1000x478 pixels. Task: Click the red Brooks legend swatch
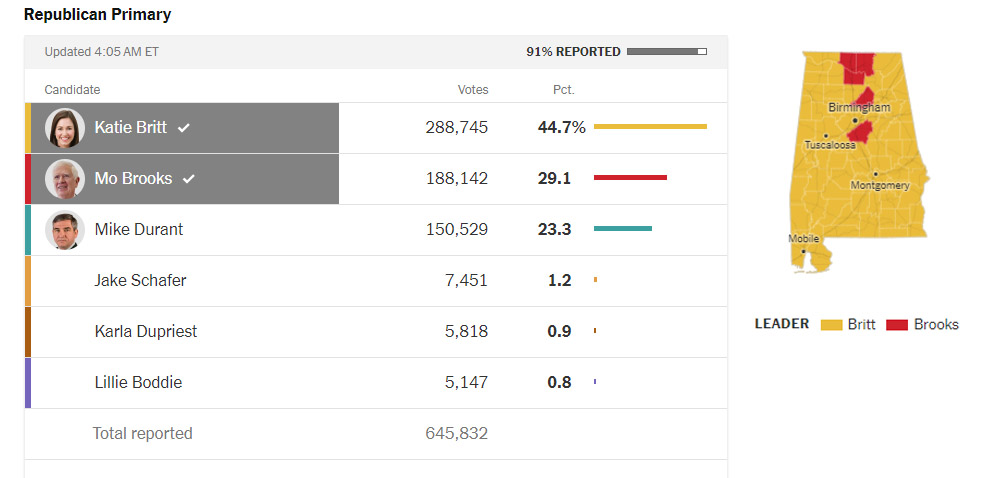(897, 325)
